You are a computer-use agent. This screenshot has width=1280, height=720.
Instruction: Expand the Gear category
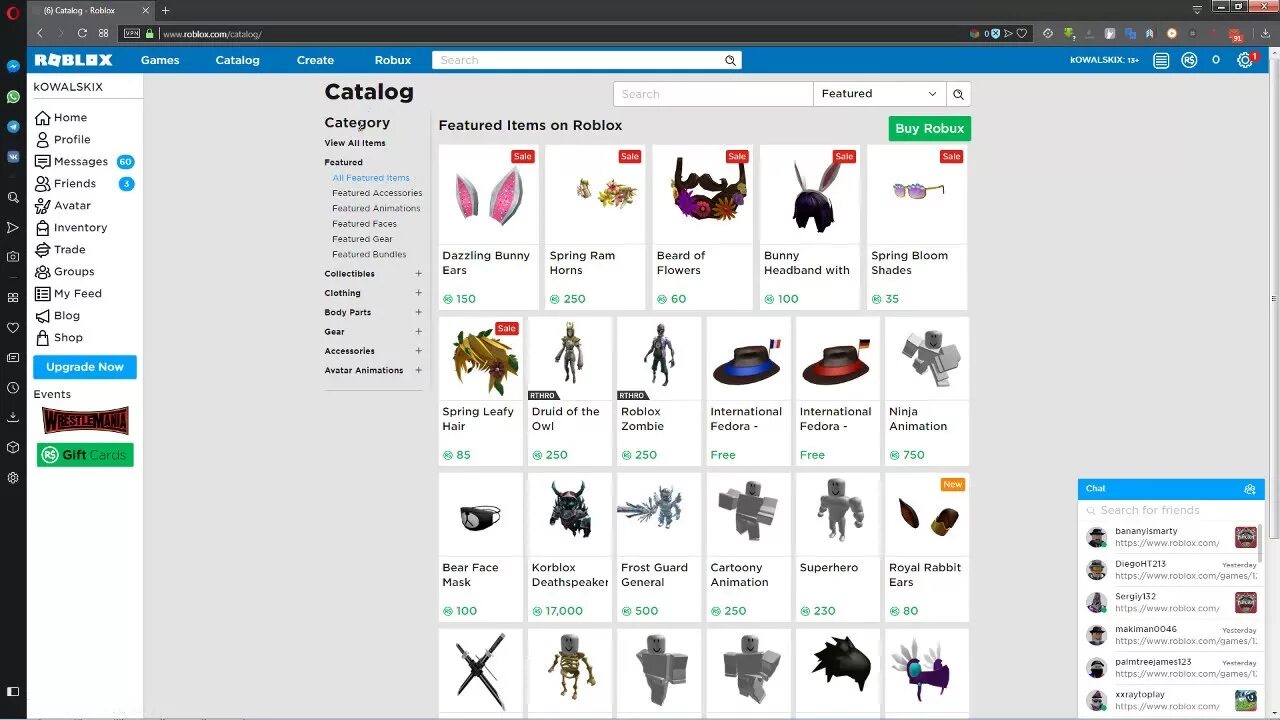tap(418, 332)
